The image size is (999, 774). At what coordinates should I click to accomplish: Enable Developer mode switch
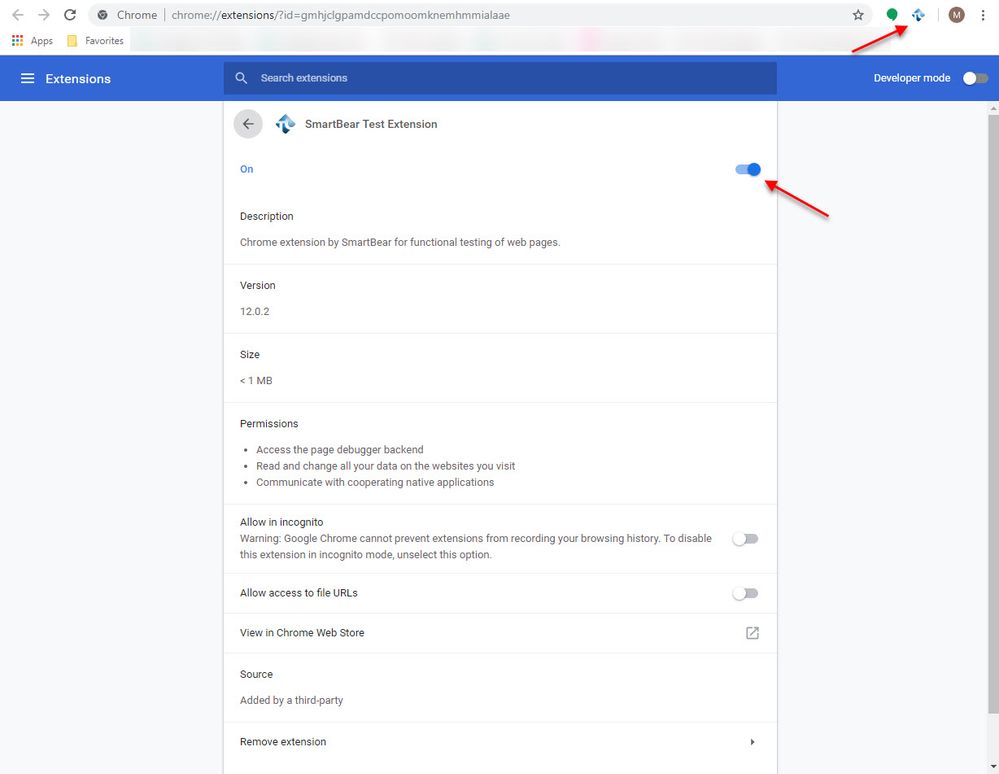(x=974, y=78)
